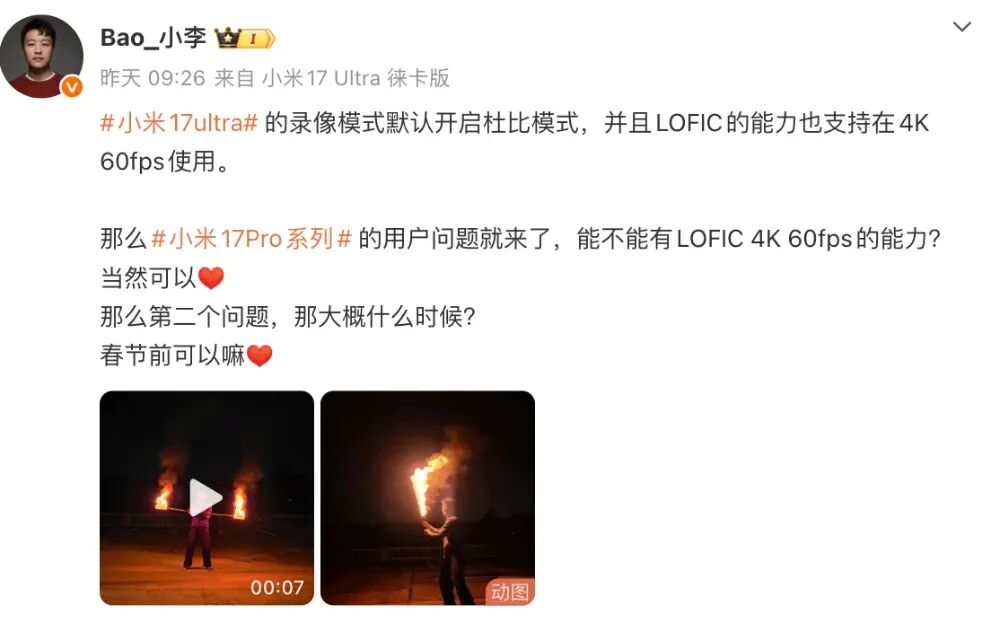Open the #小米17Pro系列# hashtag topic
Screen dimensions: 1000x619
click(251, 239)
